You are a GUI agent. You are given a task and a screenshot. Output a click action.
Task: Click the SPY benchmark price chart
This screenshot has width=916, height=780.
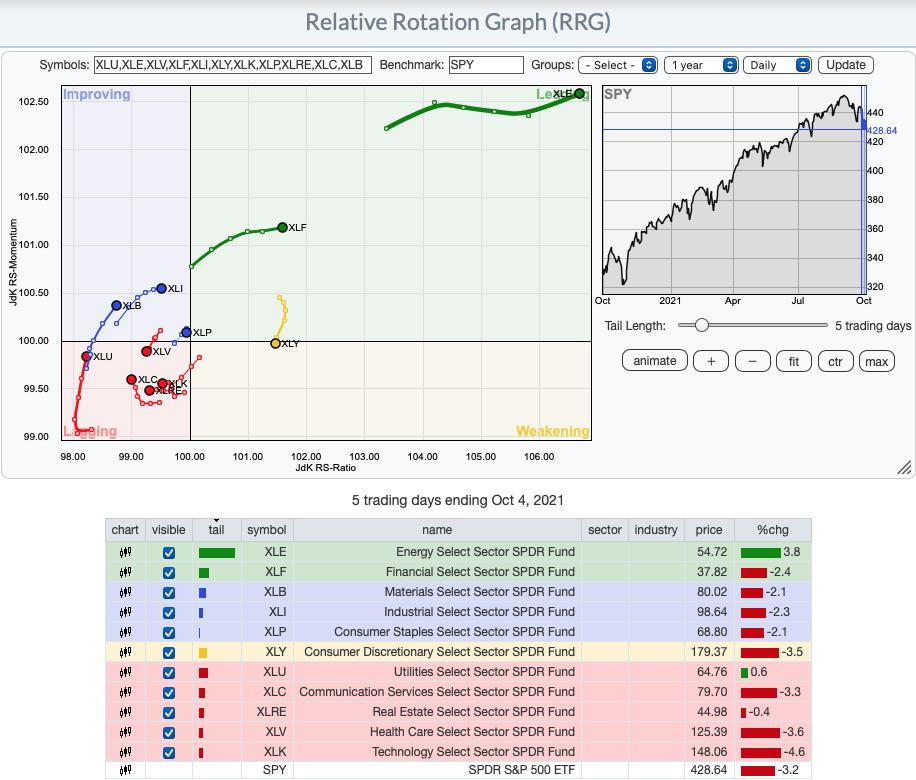click(x=734, y=190)
